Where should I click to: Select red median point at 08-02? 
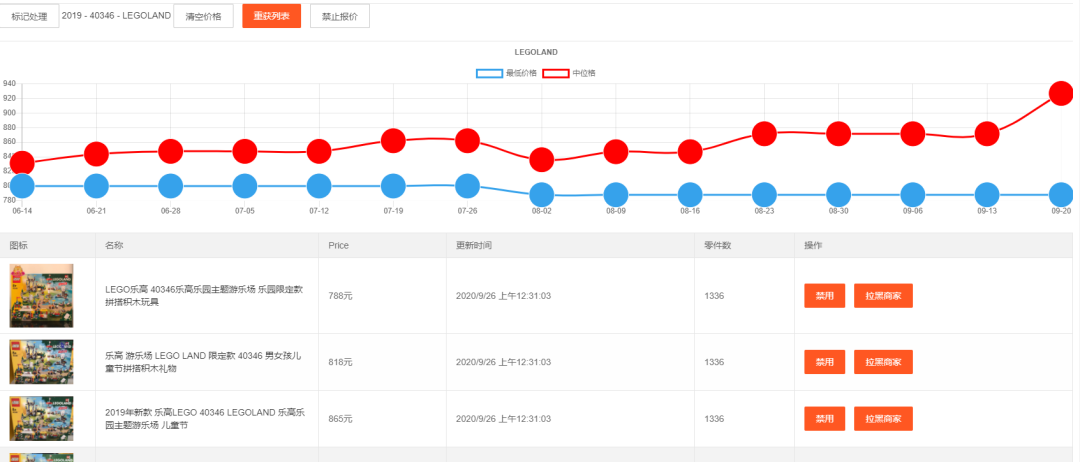pyautogui.click(x=542, y=160)
